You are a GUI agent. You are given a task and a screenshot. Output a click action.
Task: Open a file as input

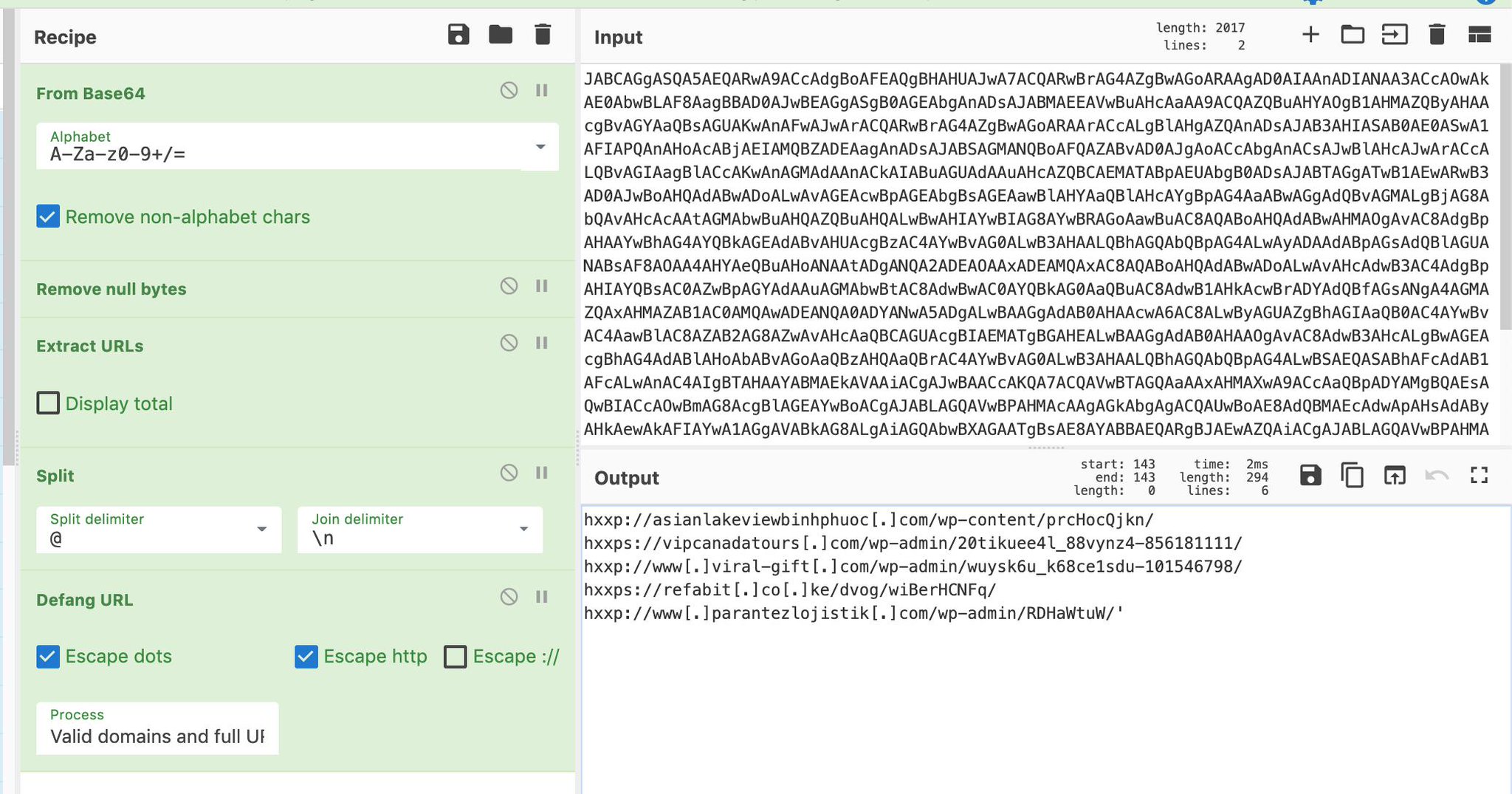pyautogui.click(x=1353, y=34)
